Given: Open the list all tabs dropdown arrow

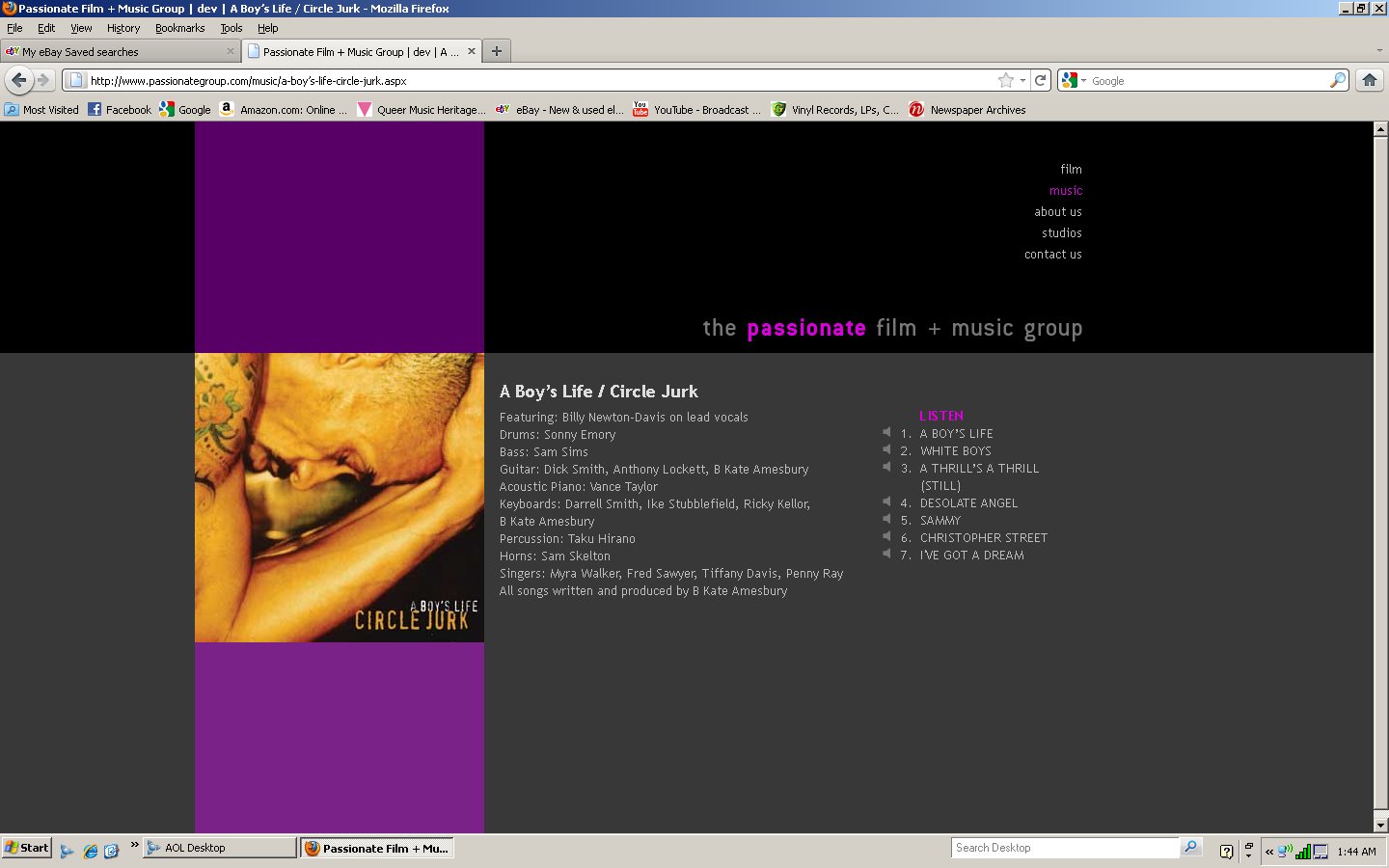Looking at the screenshot, I should (x=1378, y=52).
